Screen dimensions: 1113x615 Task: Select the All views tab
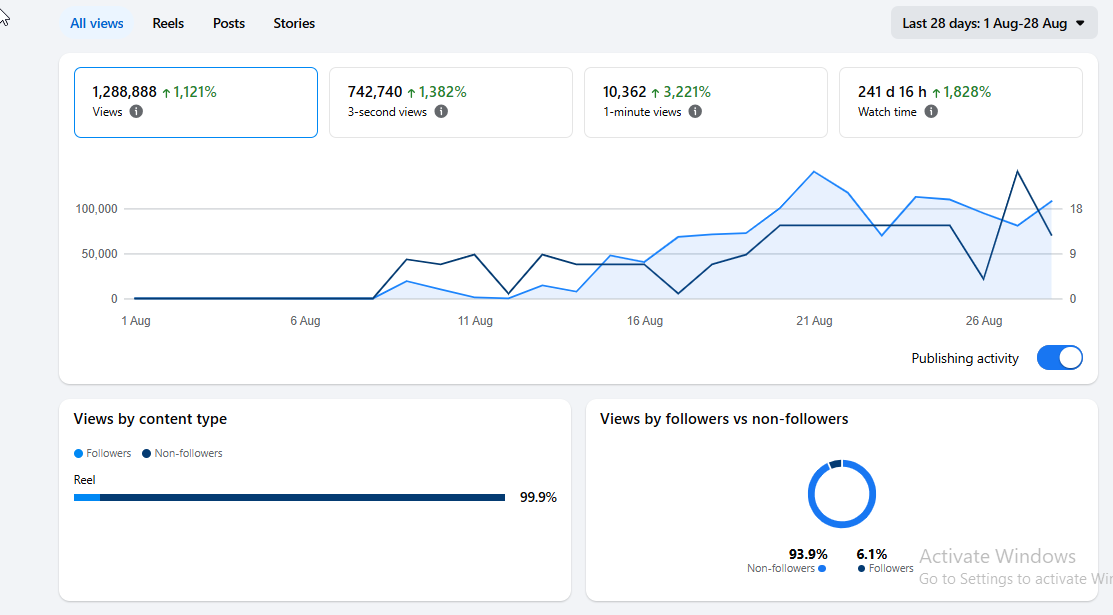pyautogui.click(x=97, y=23)
